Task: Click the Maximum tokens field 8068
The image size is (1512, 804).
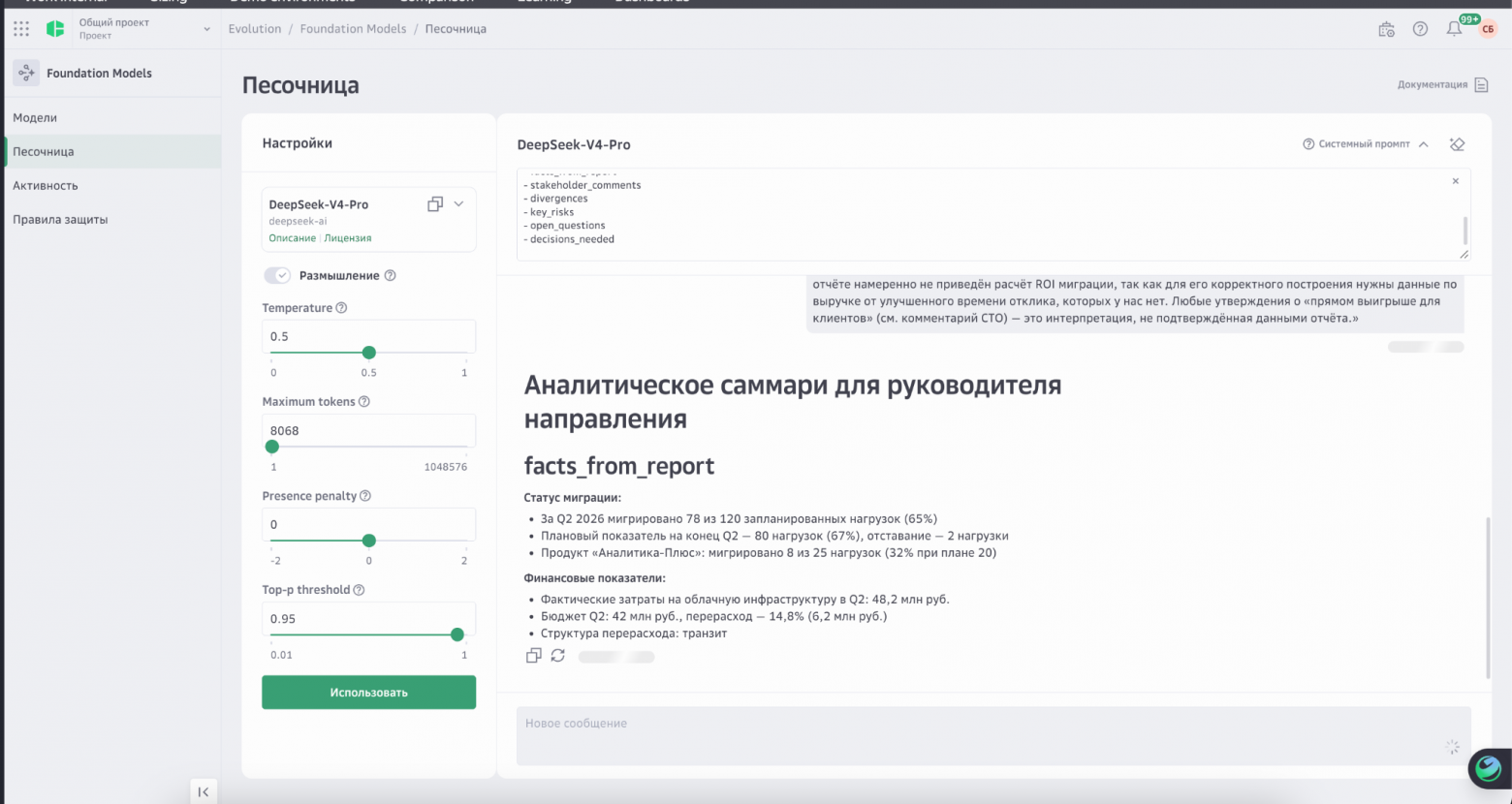Action: [368, 430]
